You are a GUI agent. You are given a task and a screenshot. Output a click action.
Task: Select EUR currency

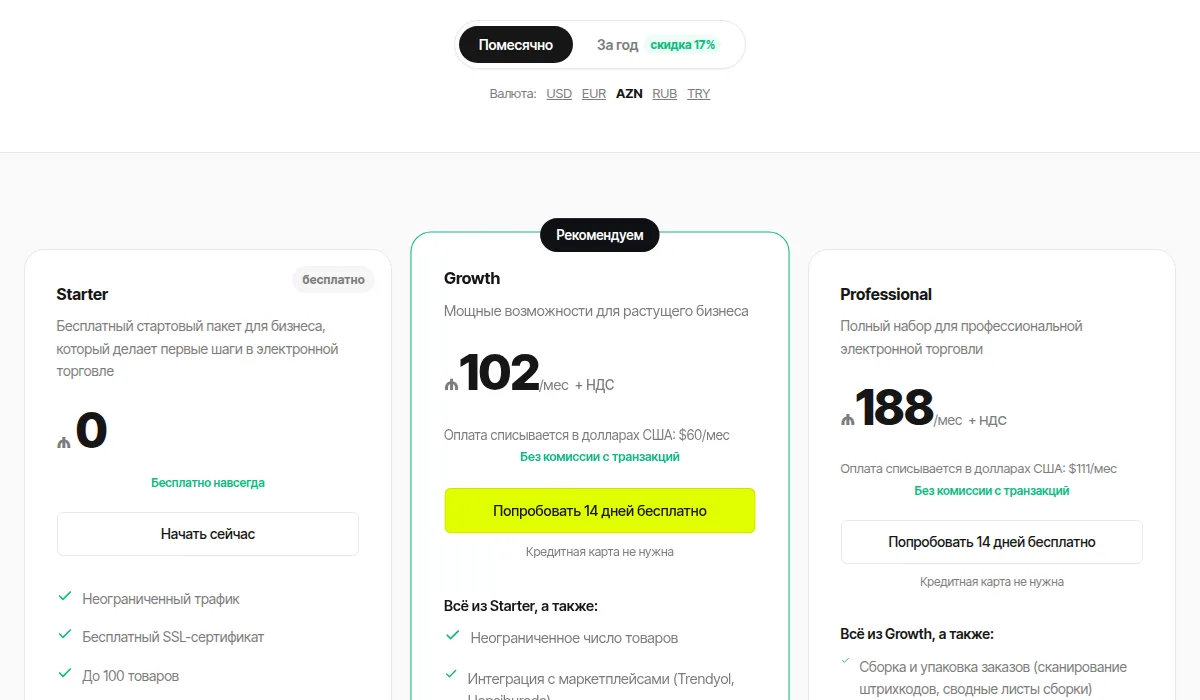pos(594,94)
